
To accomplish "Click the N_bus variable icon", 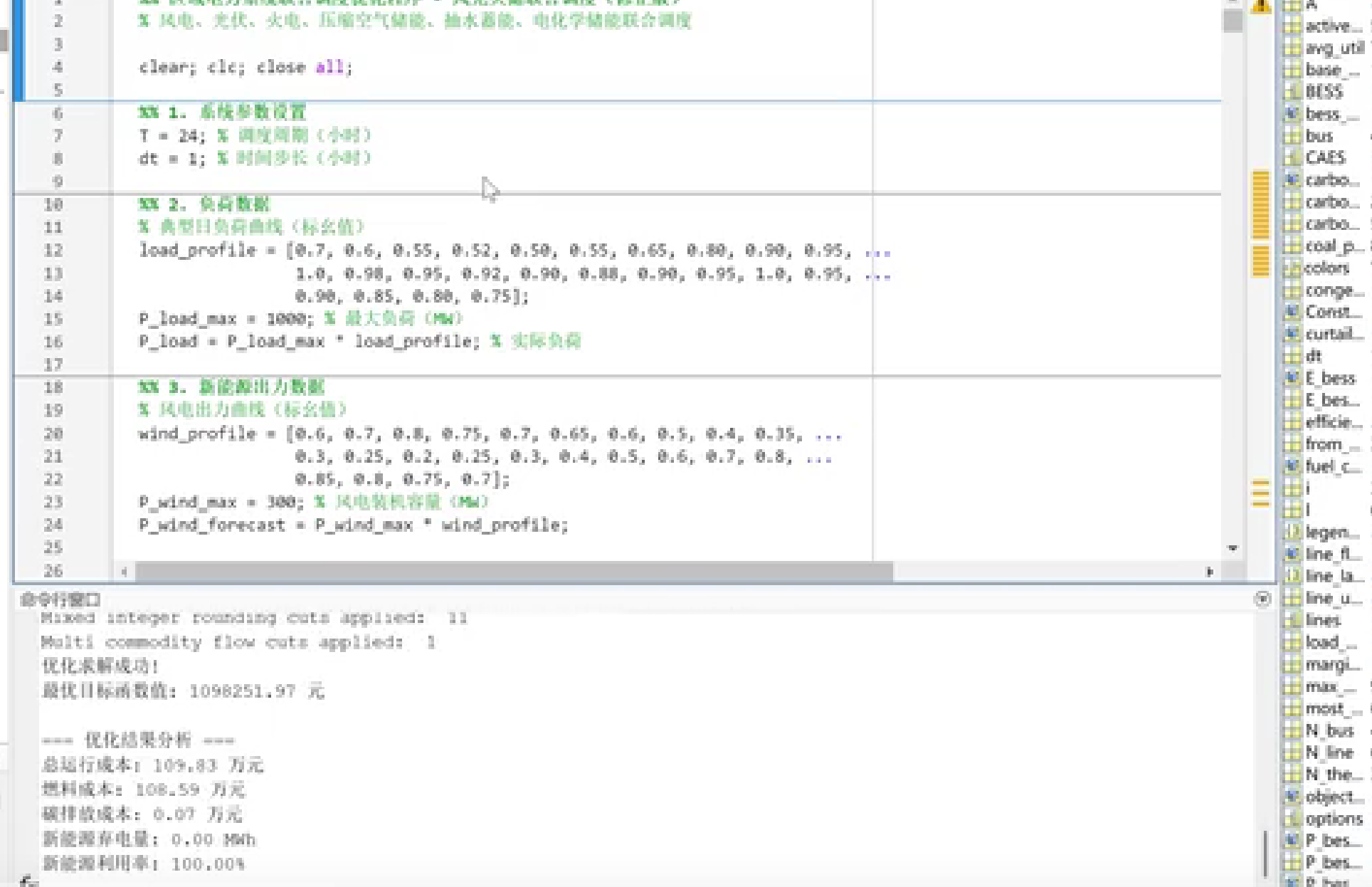I will (x=1292, y=730).
